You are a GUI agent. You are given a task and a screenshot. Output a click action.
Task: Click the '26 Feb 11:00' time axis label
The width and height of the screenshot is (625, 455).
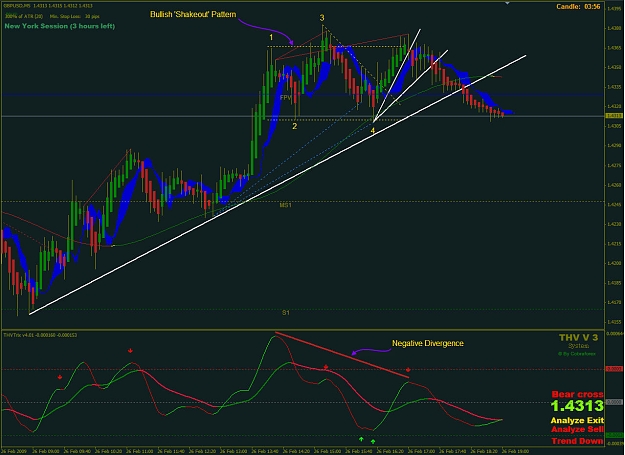(140, 451)
